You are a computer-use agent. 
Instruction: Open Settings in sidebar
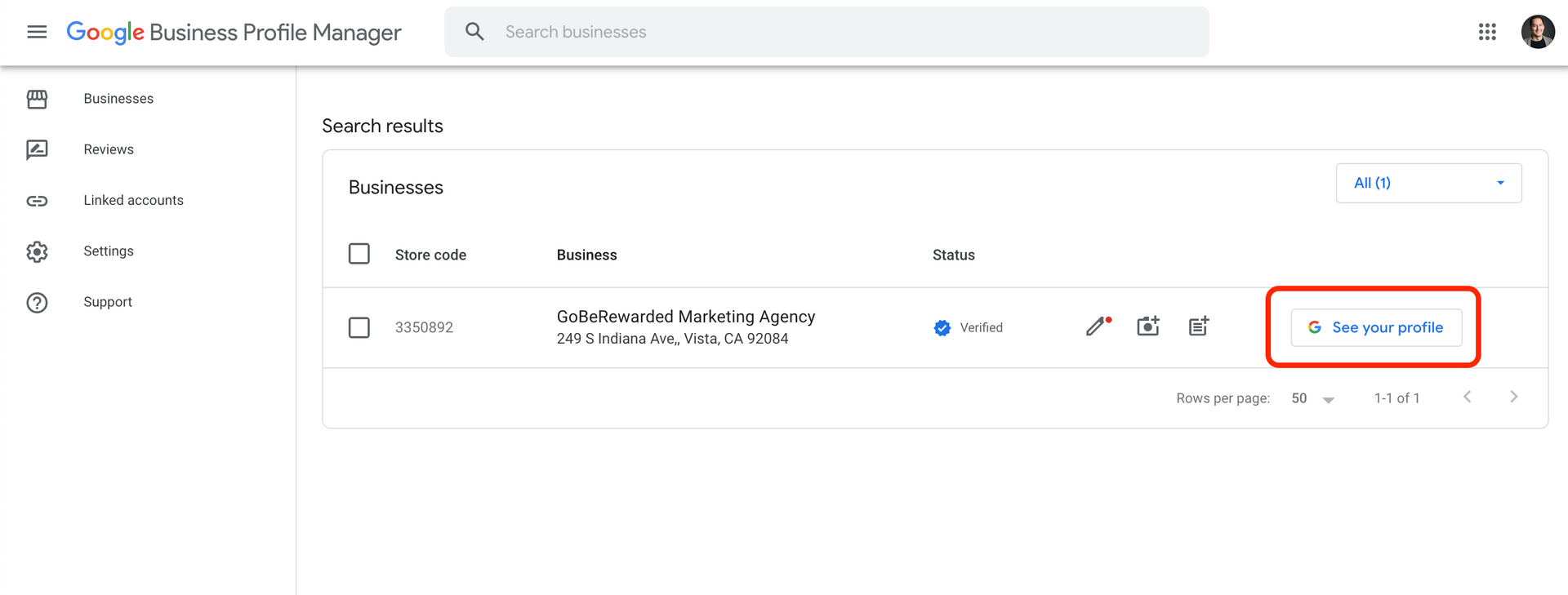click(109, 251)
